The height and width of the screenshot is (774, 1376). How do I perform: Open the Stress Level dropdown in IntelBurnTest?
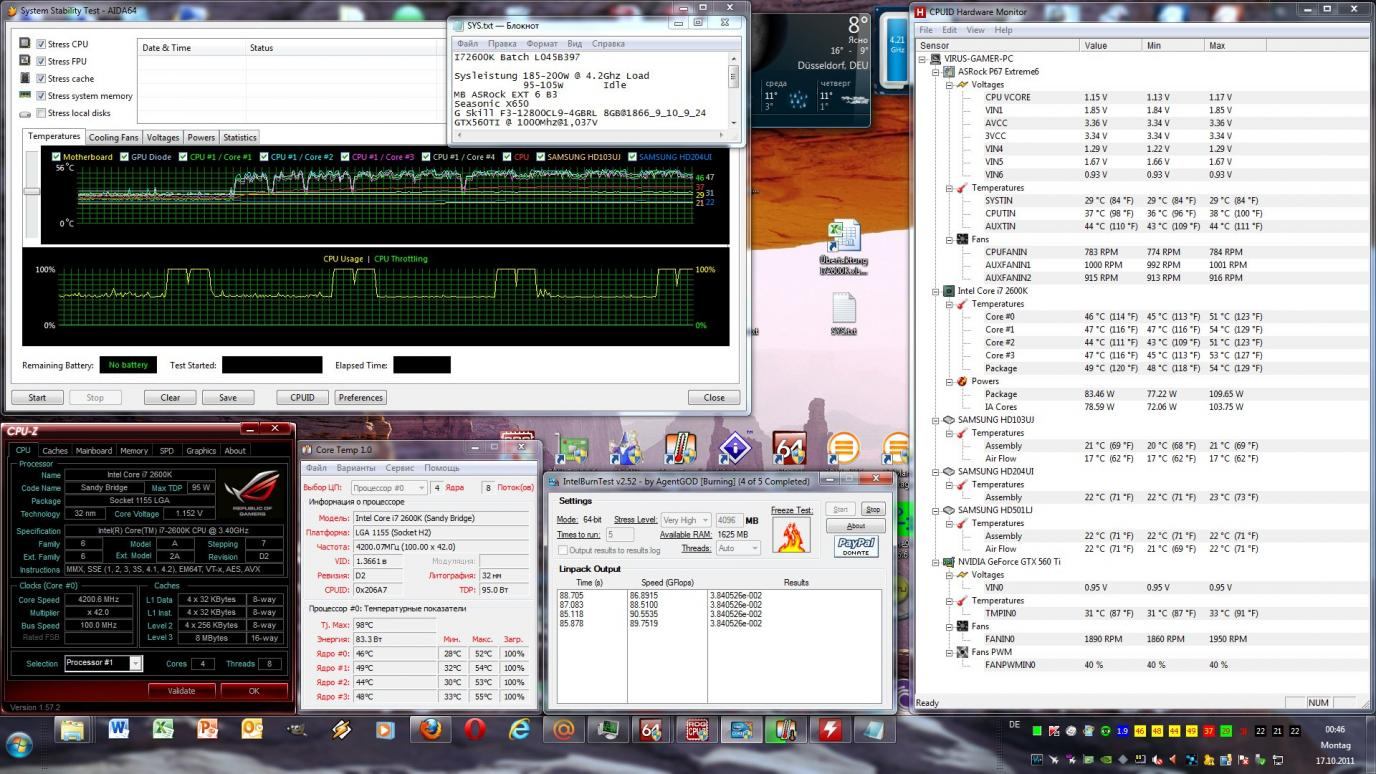(686, 520)
